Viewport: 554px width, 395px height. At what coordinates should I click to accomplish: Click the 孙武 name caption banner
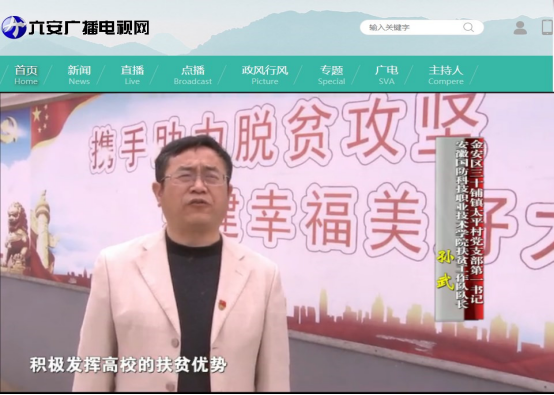460,230
